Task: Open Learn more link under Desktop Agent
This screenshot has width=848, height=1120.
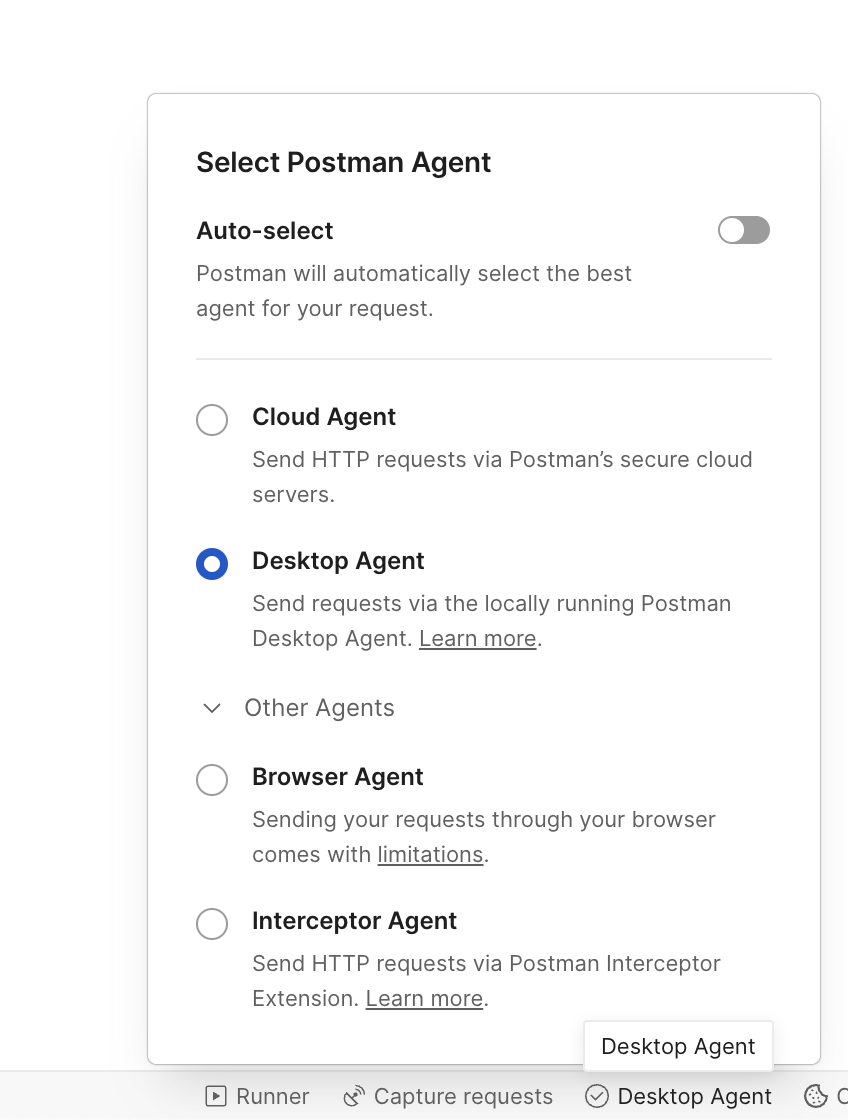Action: click(x=477, y=639)
